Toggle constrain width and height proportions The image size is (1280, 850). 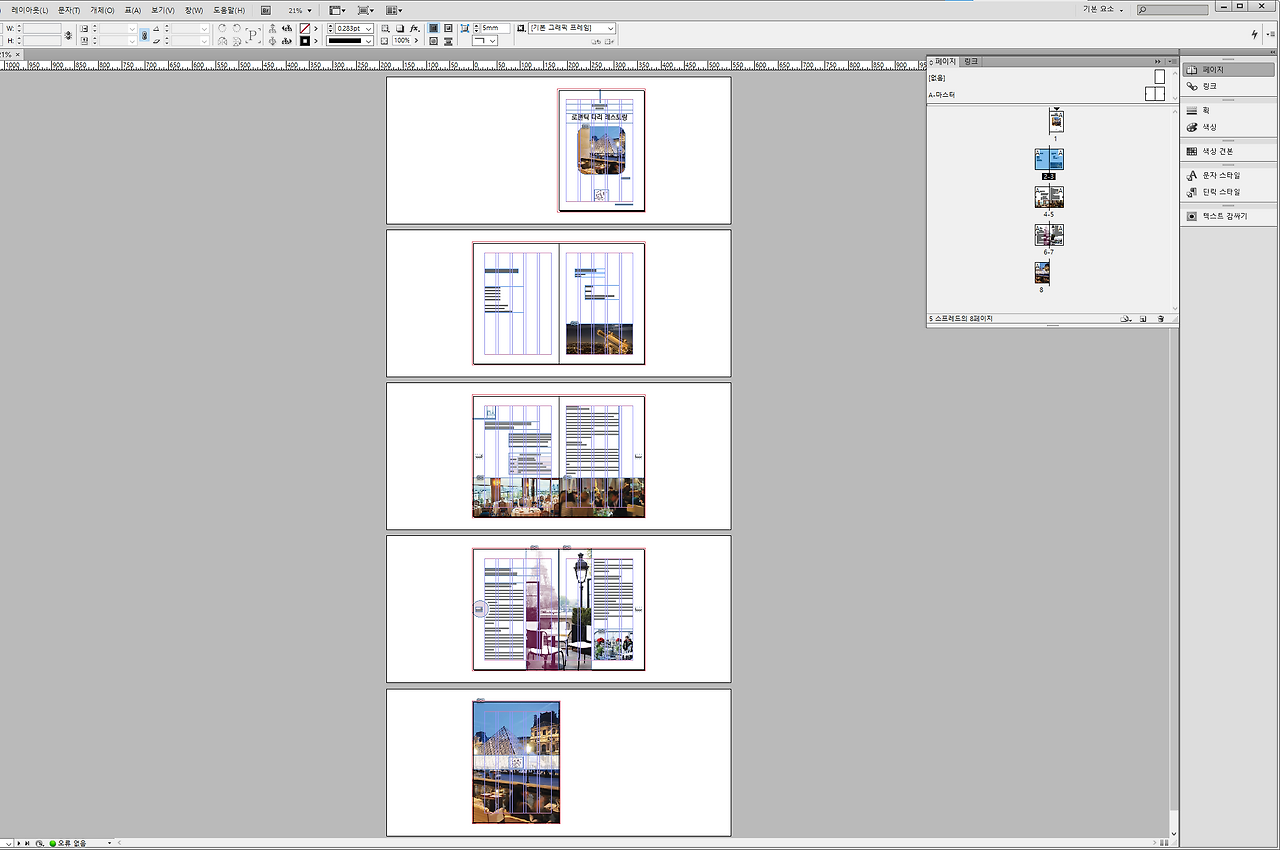click(x=68, y=35)
